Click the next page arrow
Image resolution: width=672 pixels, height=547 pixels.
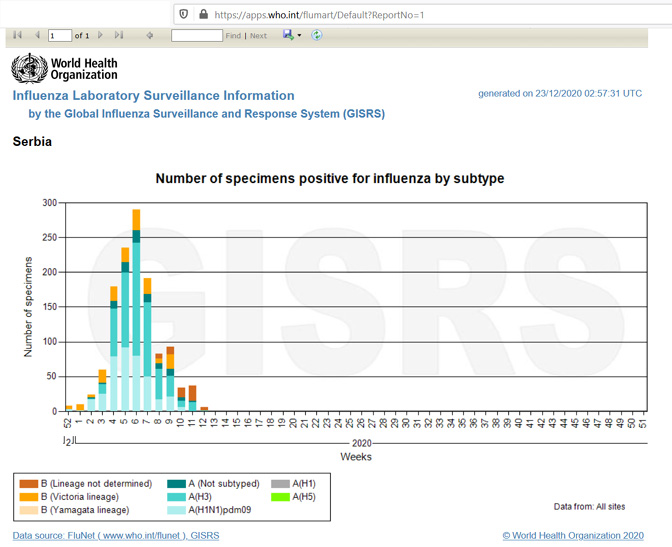[100, 35]
